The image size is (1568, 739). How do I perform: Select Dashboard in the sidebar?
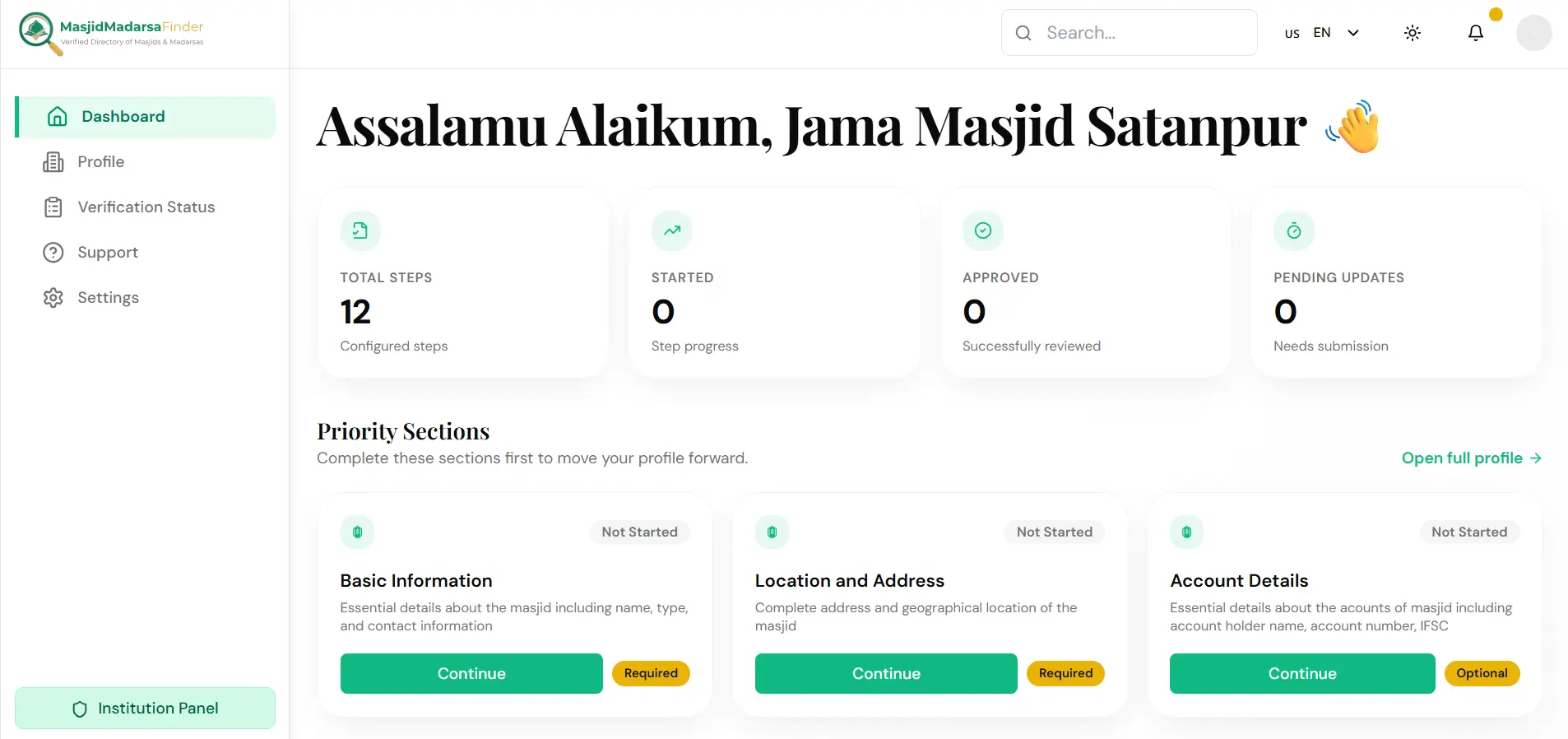pyautogui.click(x=146, y=117)
